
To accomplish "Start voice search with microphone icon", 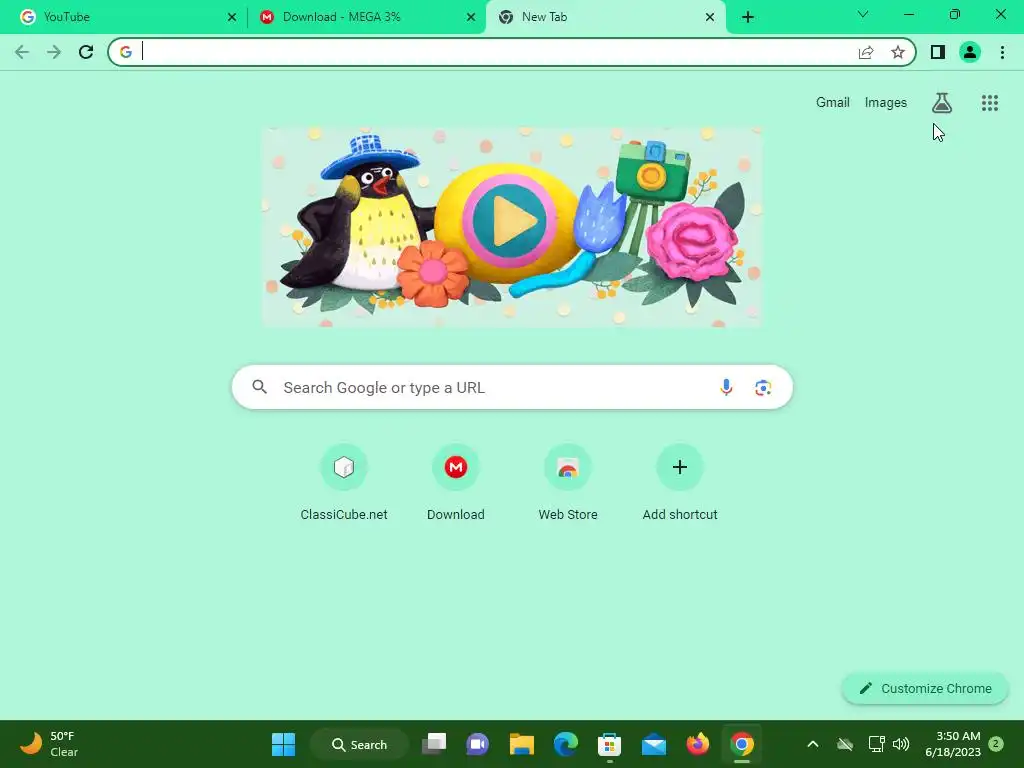I will pos(726,387).
